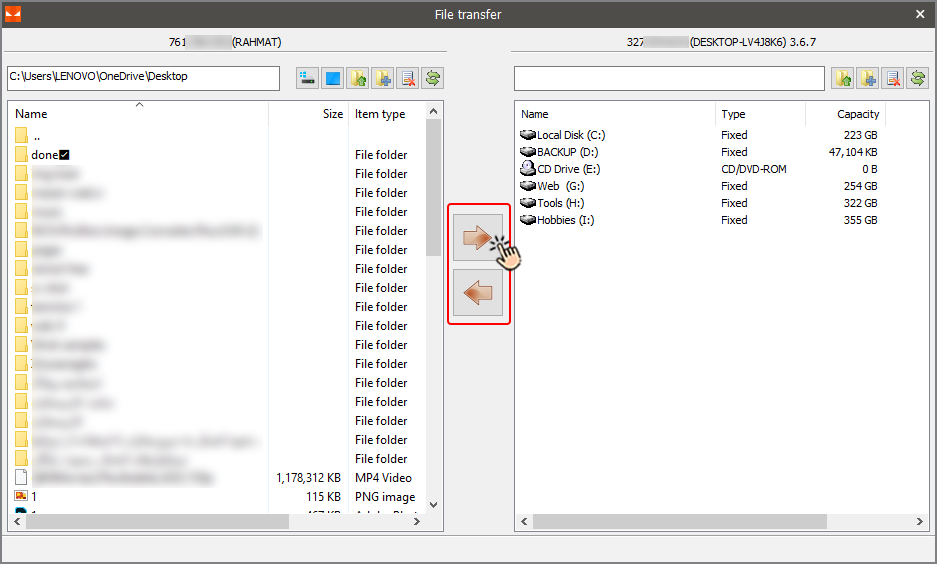Sort remote drives by Type header
Screen dimensions: 937x564
click(733, 114)
